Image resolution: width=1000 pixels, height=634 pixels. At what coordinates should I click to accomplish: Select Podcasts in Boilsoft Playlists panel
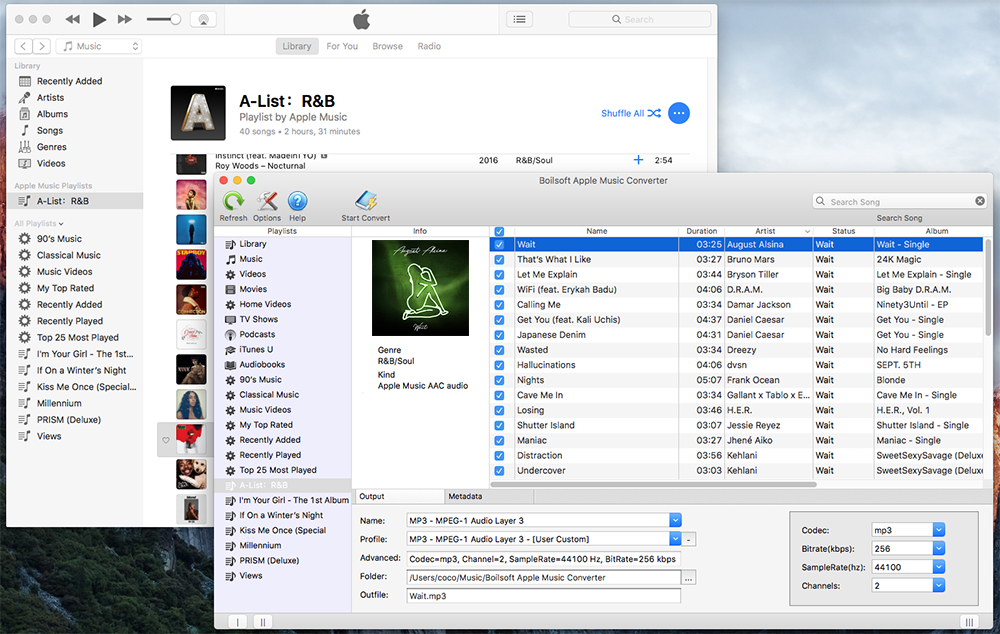point(257,334)
